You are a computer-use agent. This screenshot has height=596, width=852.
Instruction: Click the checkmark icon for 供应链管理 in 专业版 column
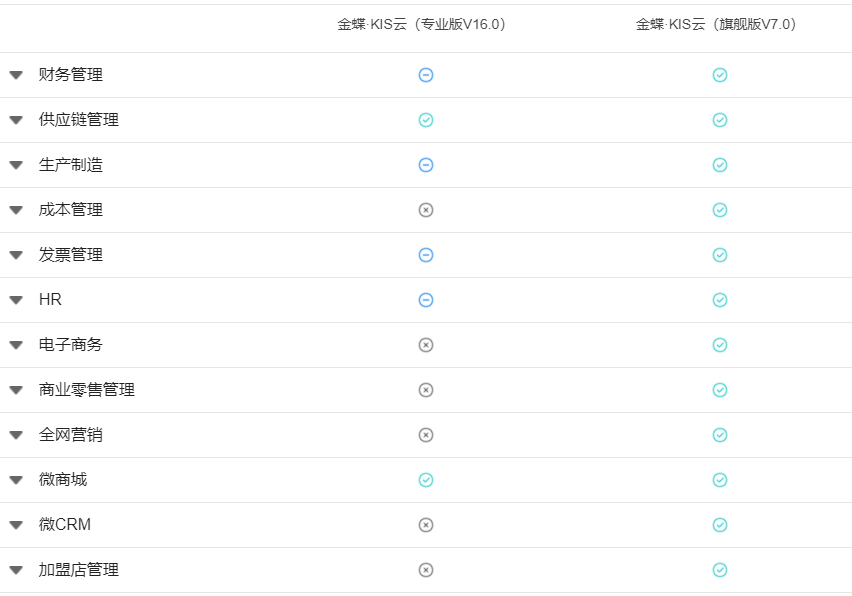pos(426,120)
